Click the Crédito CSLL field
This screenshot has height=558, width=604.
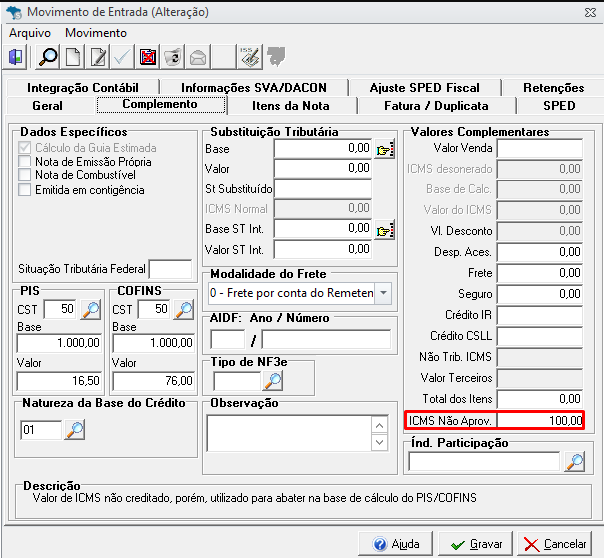click(x=540, y=336)
